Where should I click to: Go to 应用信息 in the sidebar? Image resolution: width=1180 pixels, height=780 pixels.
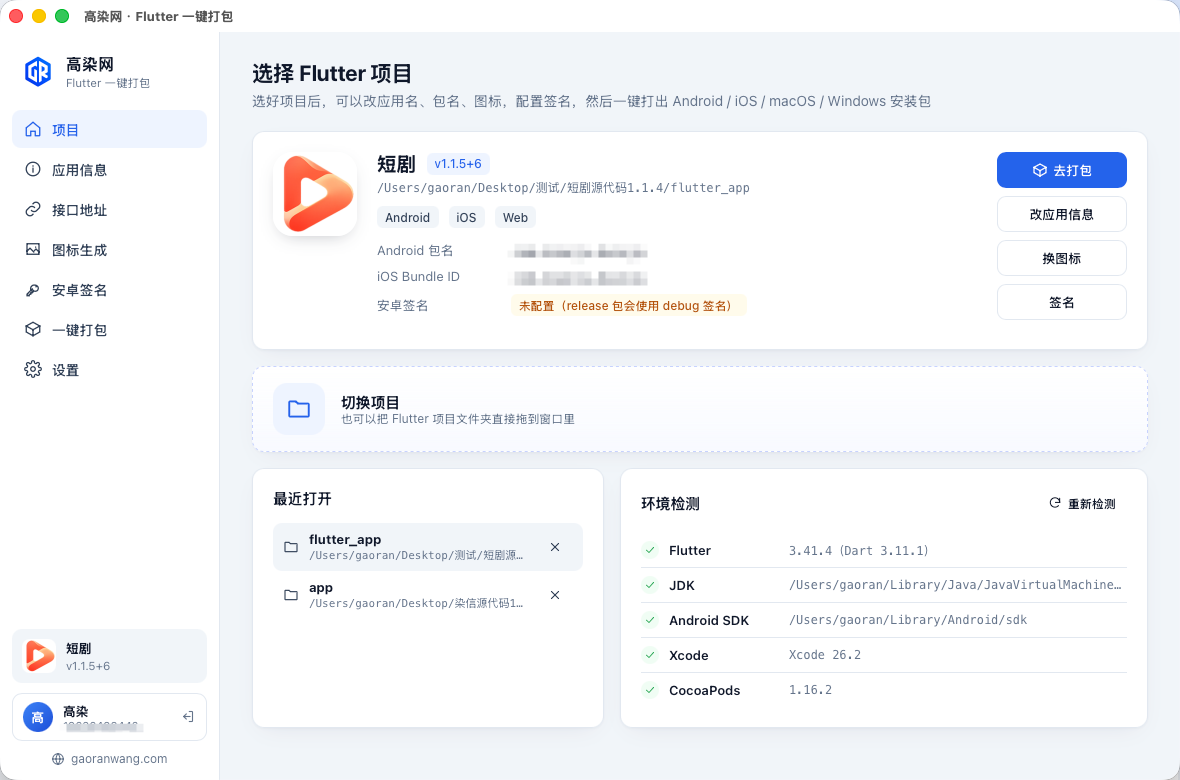(109, 169)
